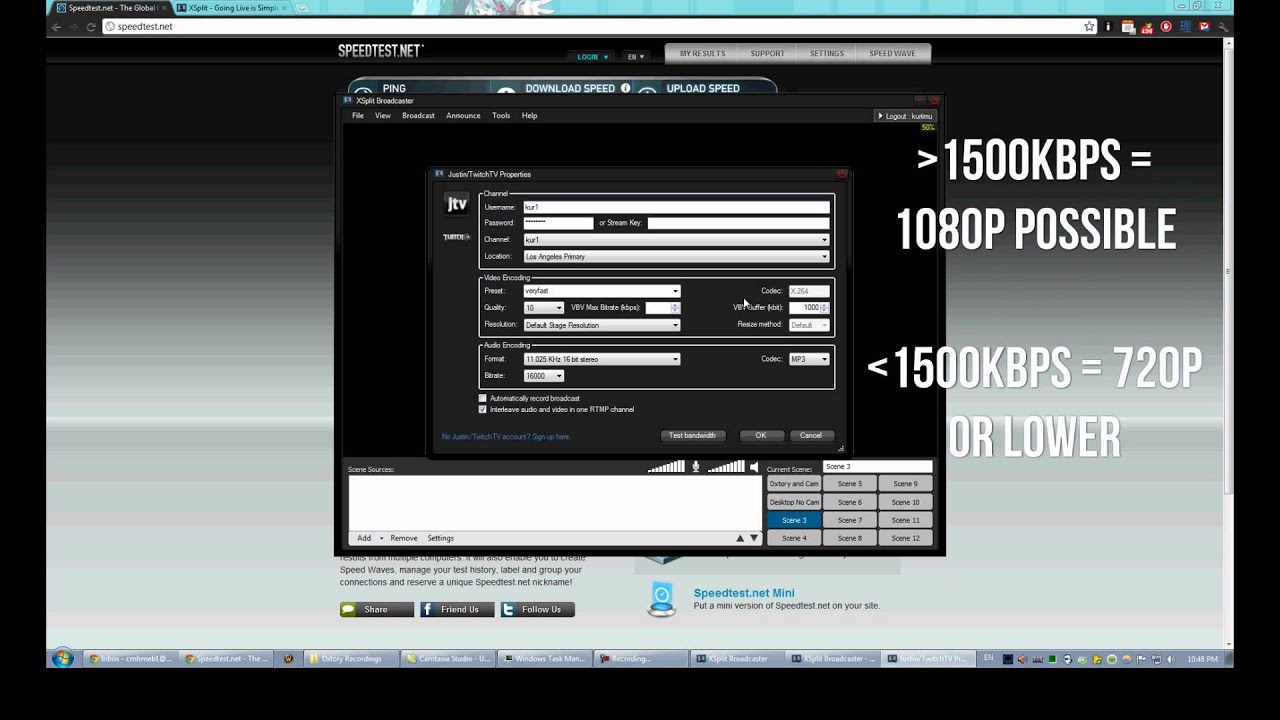
Task: Open the File menu in XSplit Broadcaster
Action: pyautogui.click(x=357, y=116)
